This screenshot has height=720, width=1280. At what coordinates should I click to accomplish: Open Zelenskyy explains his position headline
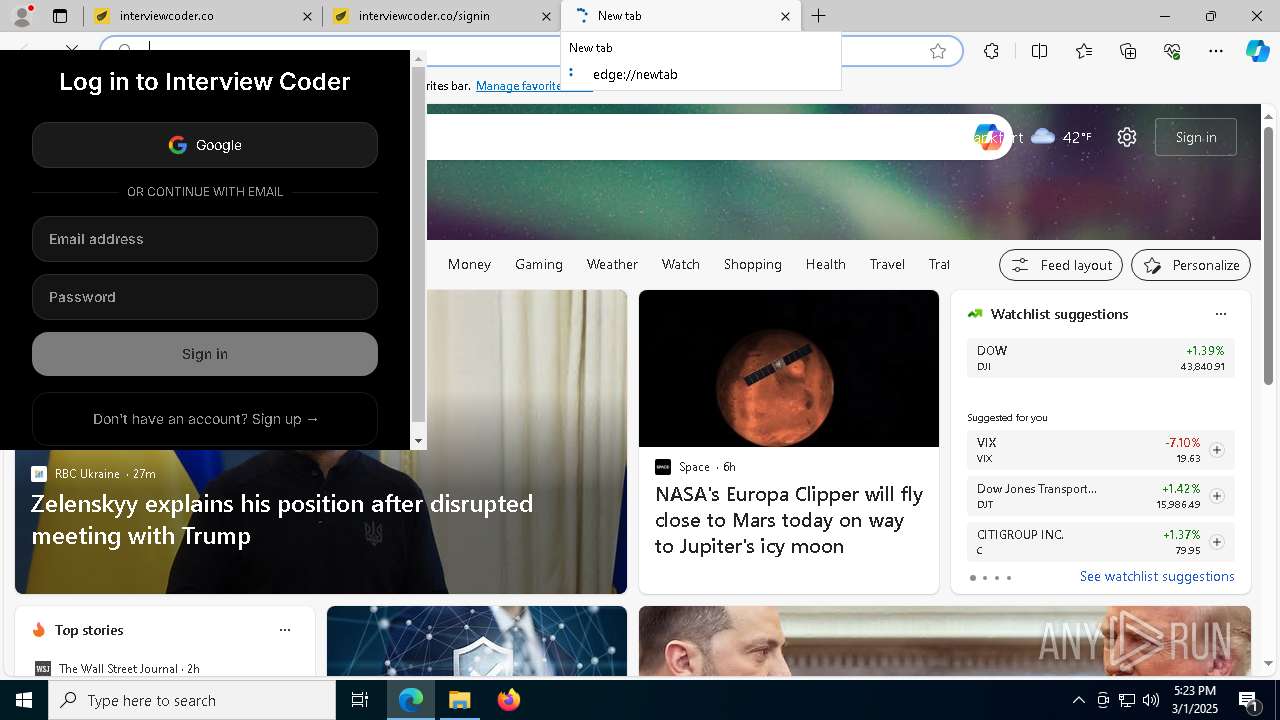click(282, 519)
